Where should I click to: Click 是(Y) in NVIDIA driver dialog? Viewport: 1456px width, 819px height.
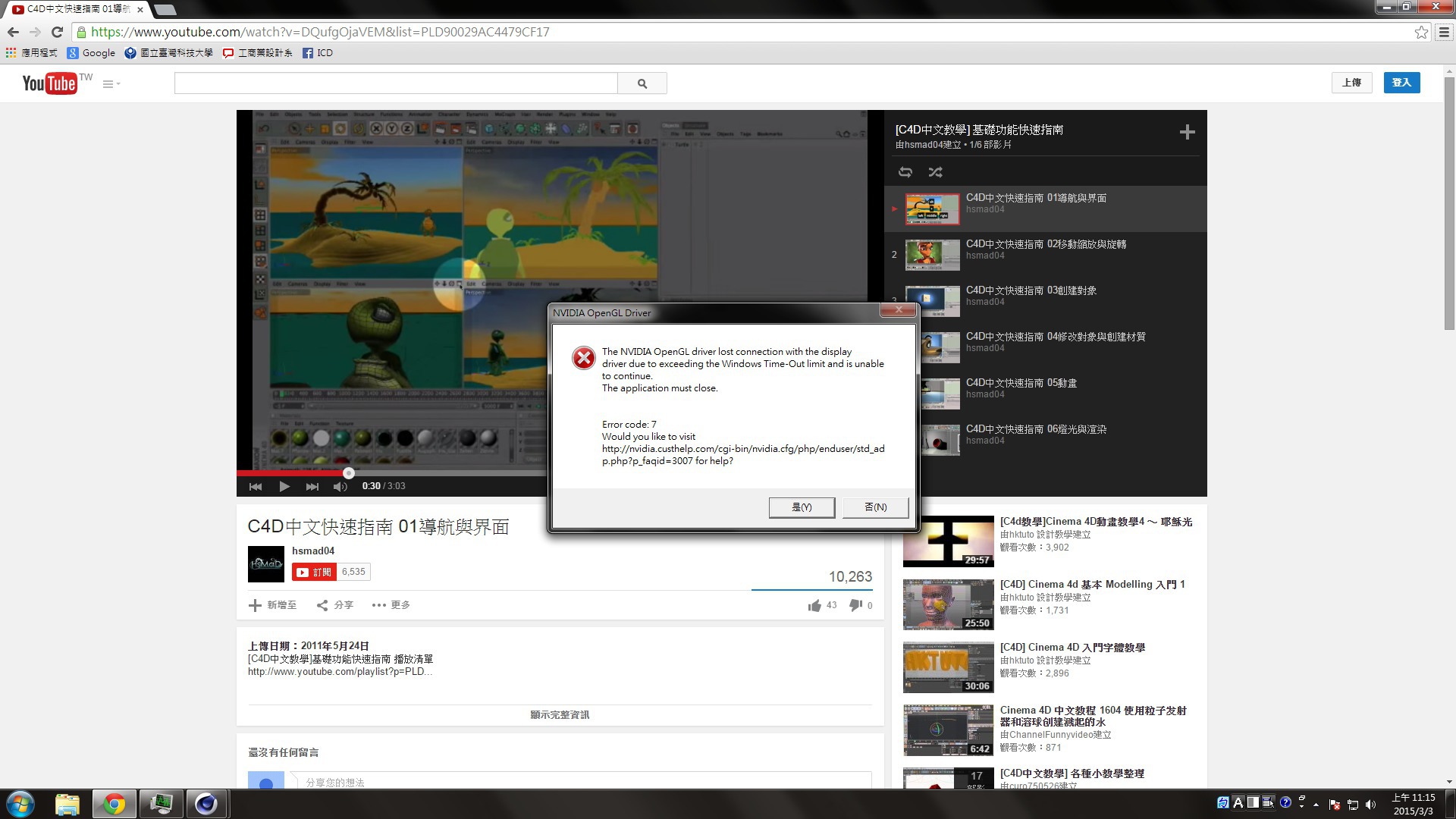(802, 507)
